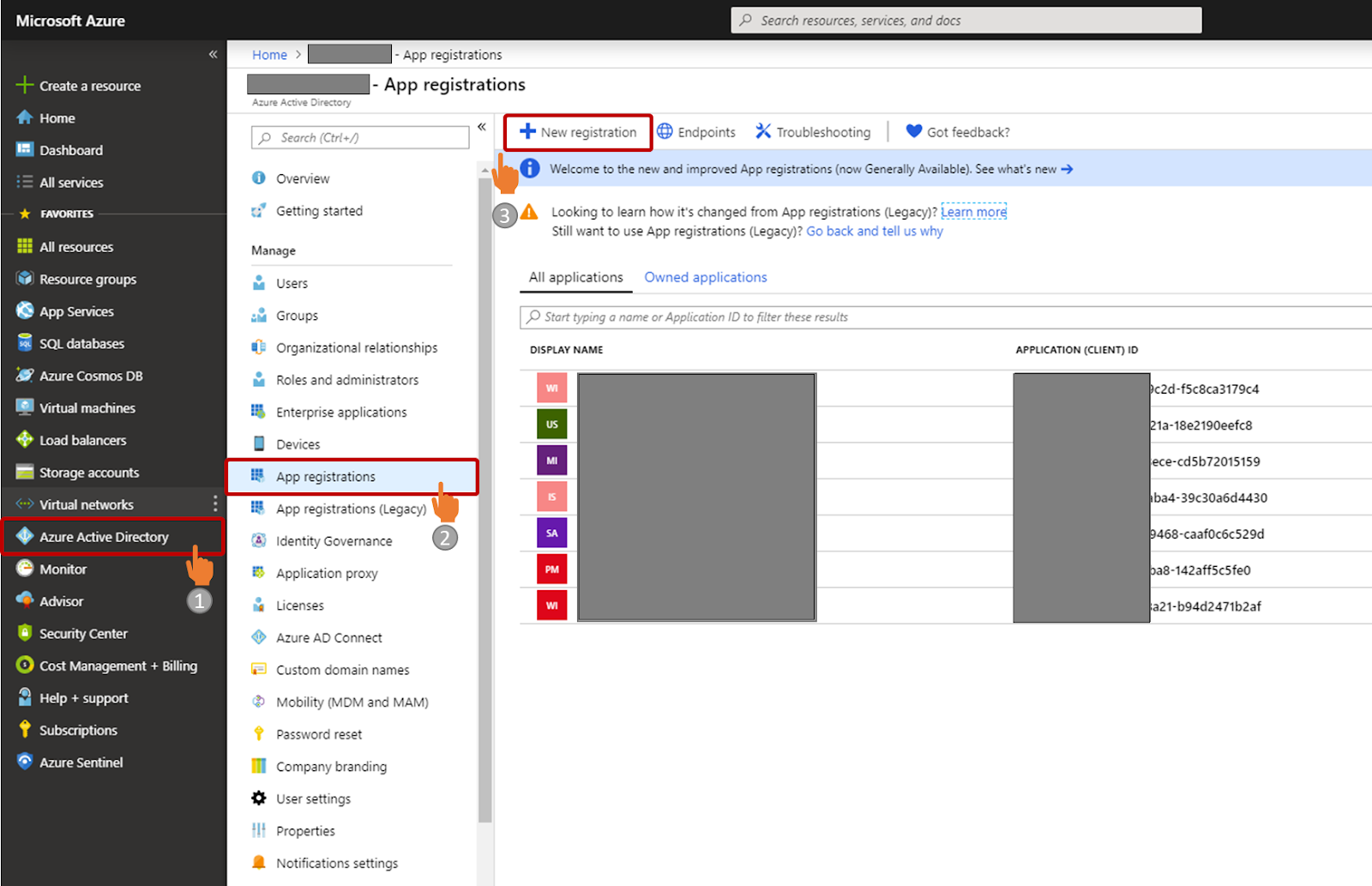Open Cost Management + Billing icon
Viewport: 1372px width, 886px height.
coord(25,666)
